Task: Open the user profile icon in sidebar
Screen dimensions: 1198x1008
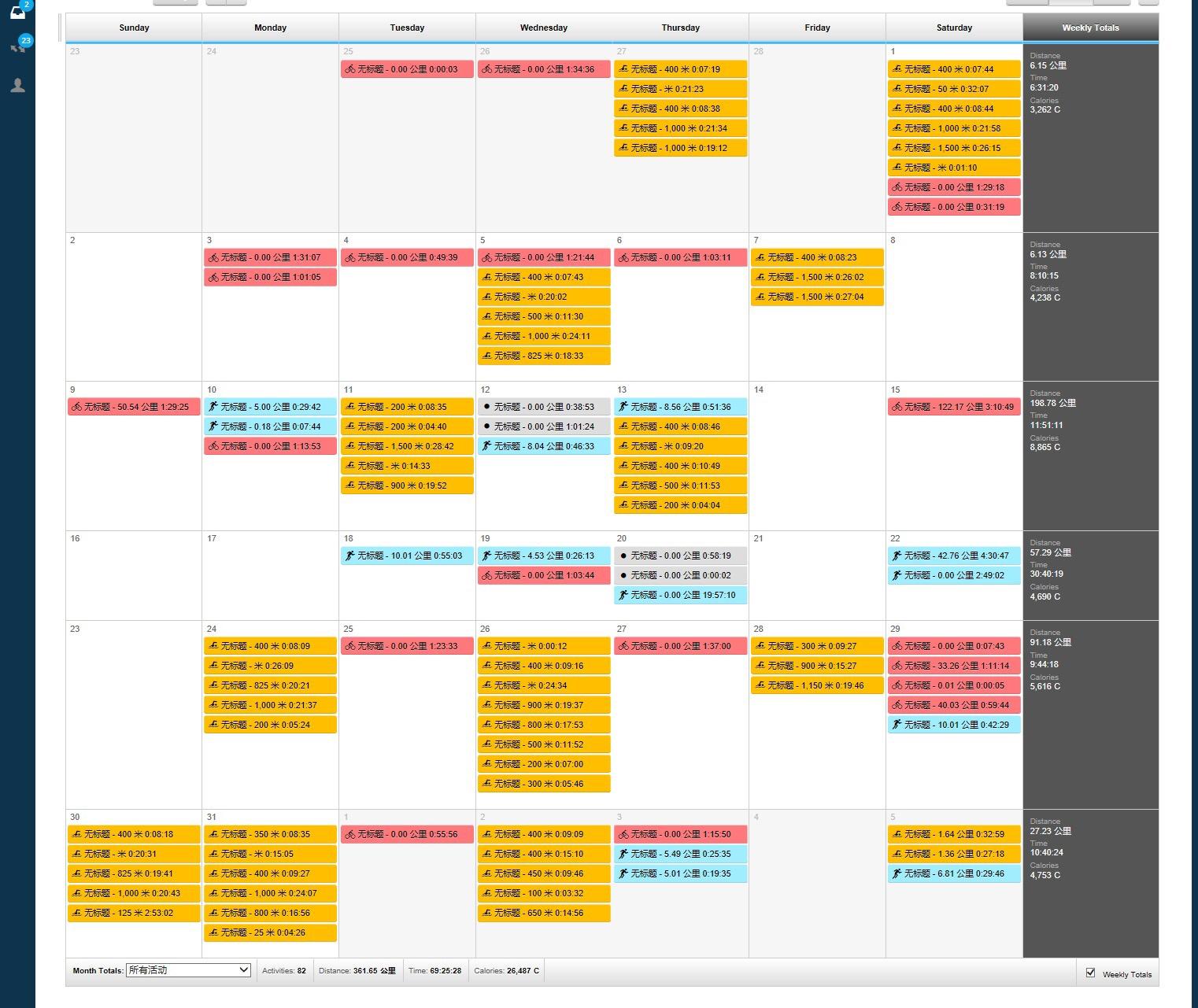Action: [x=17, y=85]
